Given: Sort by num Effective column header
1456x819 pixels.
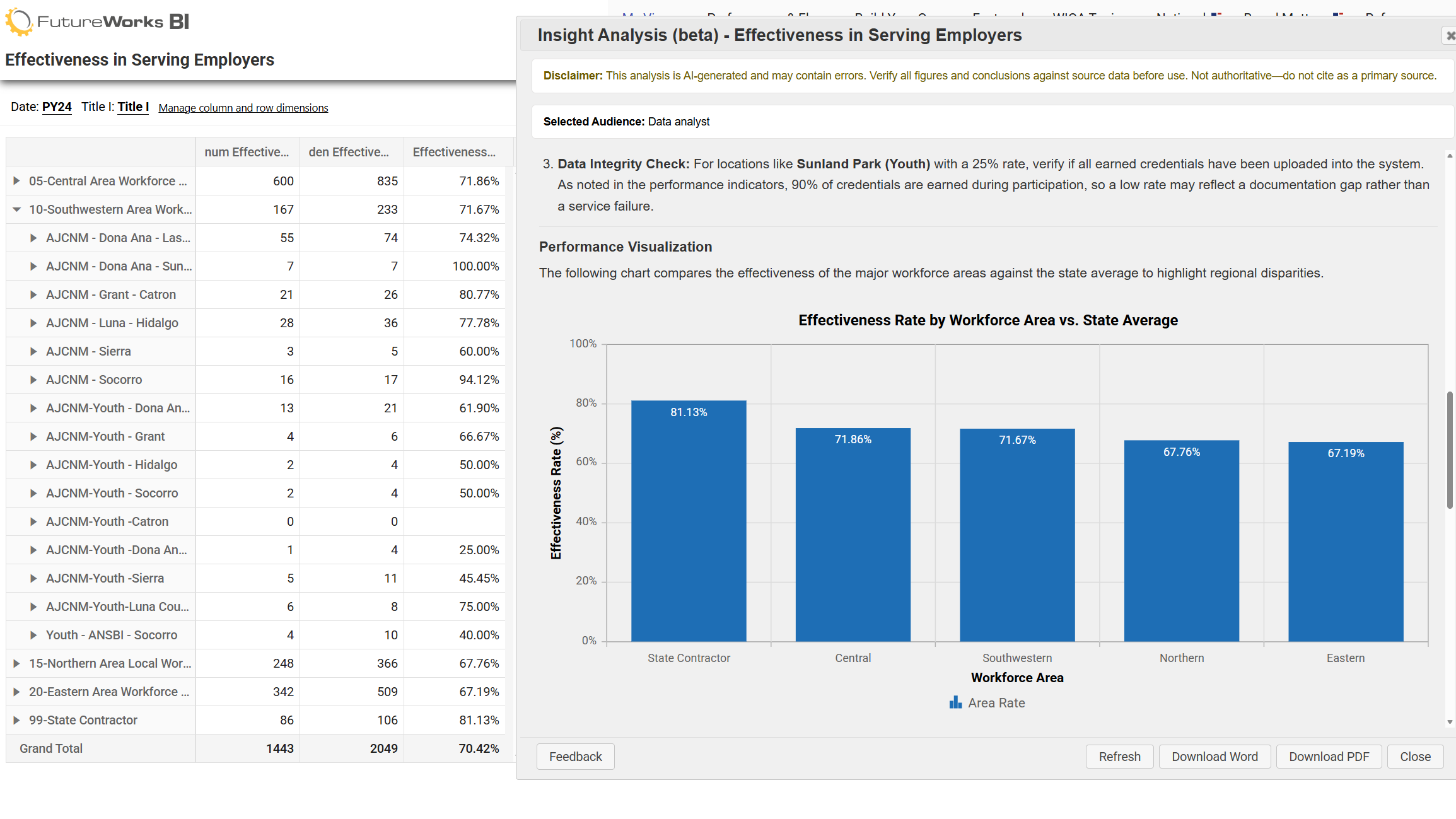Looking at the screenshot, I should pyautogui.click(x=247, y=152).
